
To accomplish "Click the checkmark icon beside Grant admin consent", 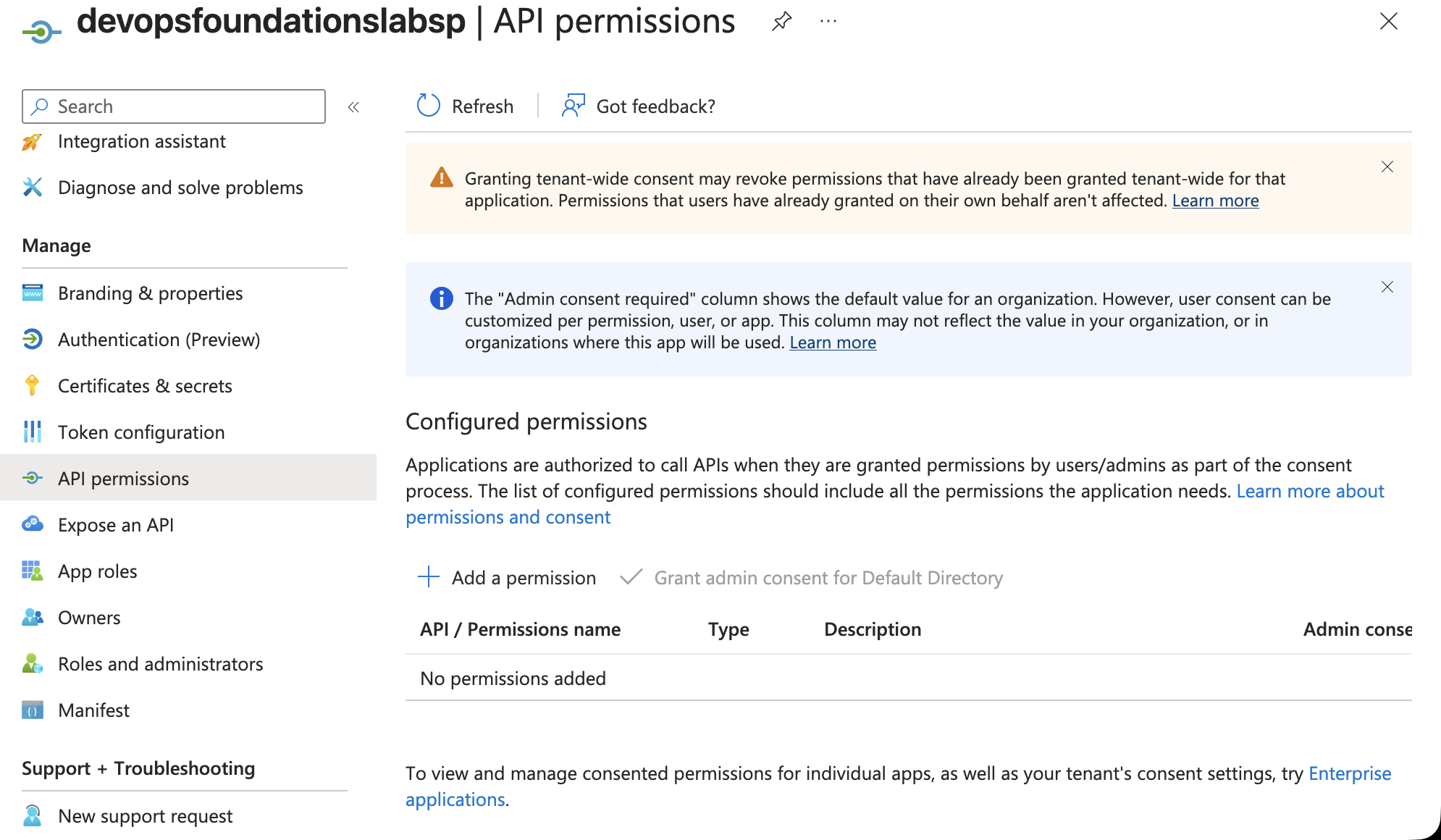I will 631,577.
